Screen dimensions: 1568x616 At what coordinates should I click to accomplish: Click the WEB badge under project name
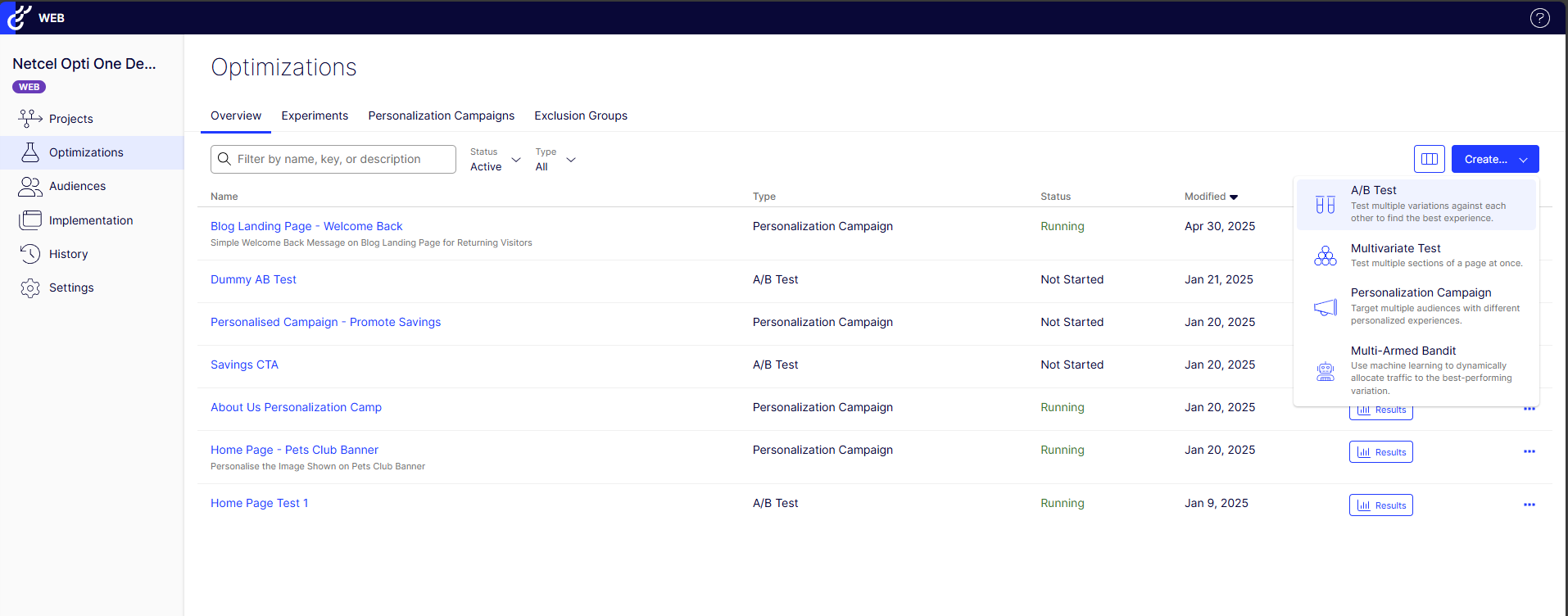tap(29, 87)
